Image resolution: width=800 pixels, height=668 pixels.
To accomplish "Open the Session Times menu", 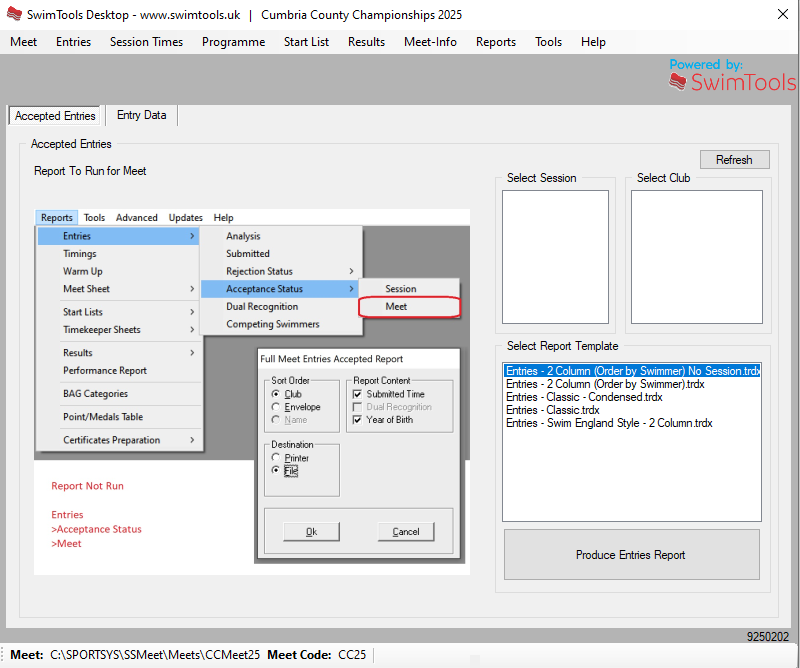I will click(x=146, y=42).
